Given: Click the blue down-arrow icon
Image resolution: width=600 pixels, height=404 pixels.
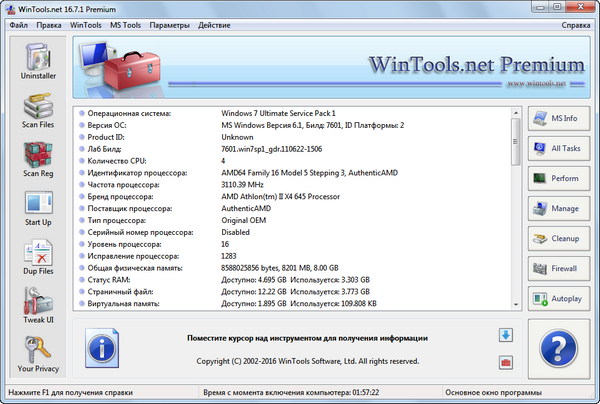Looking at the screenshot, I should pos(505,336).
